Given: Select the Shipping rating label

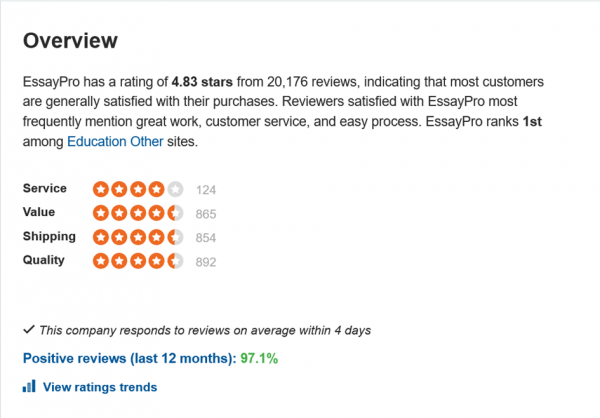Looking at the screenshot, I should pos(49,236).
